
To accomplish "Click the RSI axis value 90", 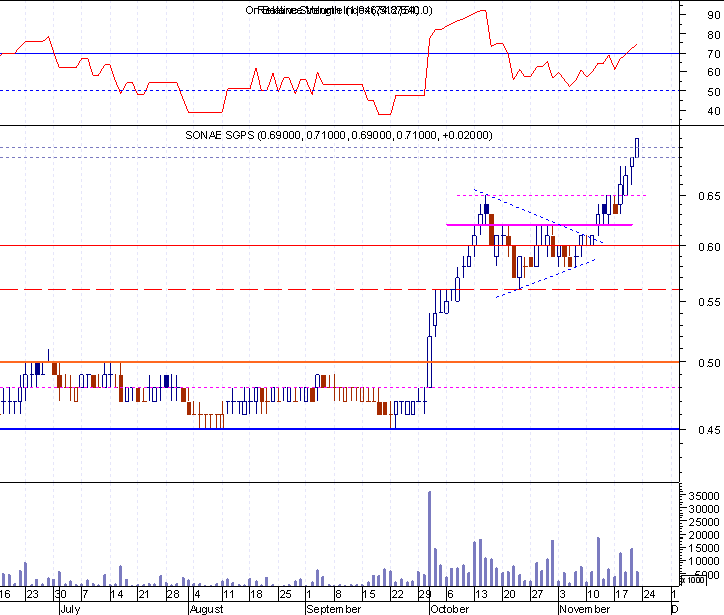I will point(714,15).
